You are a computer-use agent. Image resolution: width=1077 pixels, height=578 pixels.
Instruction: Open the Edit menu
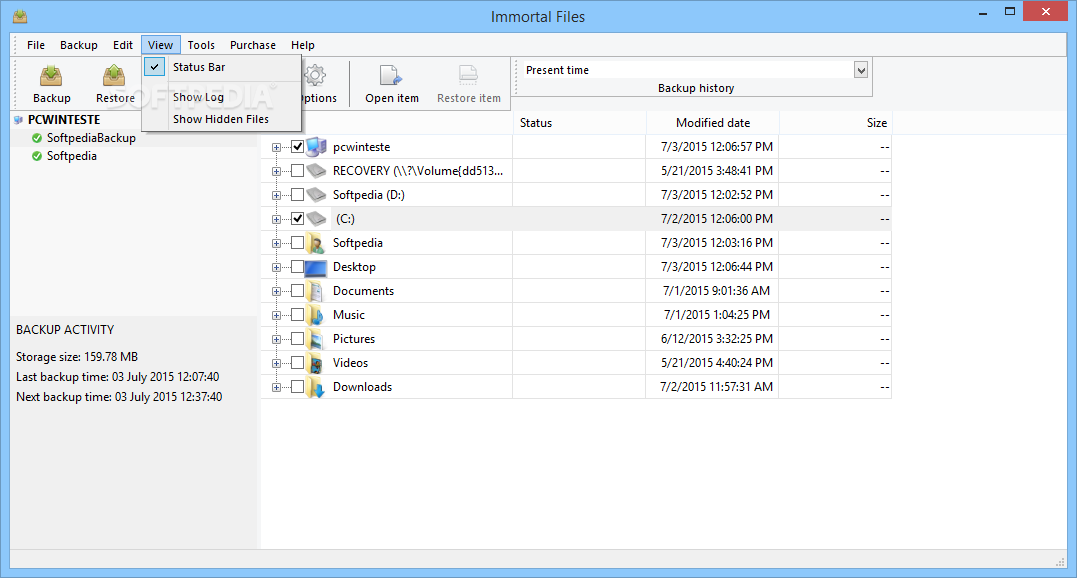click(123, 45)
